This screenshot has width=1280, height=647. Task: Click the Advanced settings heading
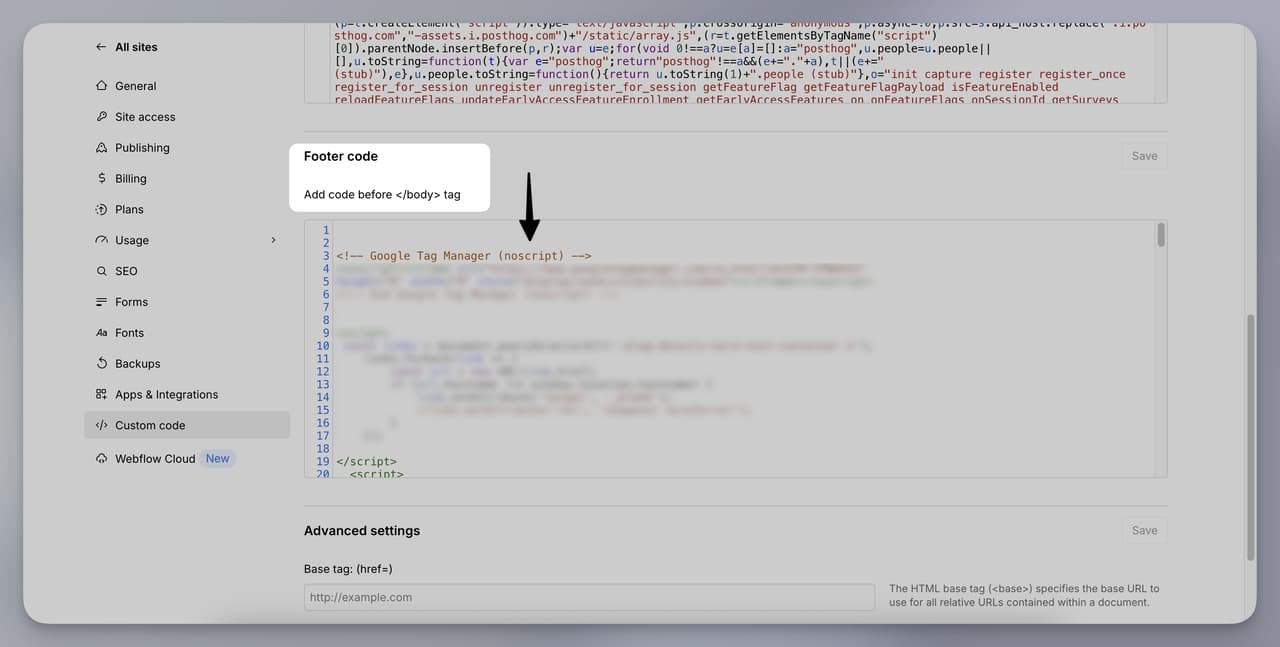pyautogui.click(x=362, y=531)
